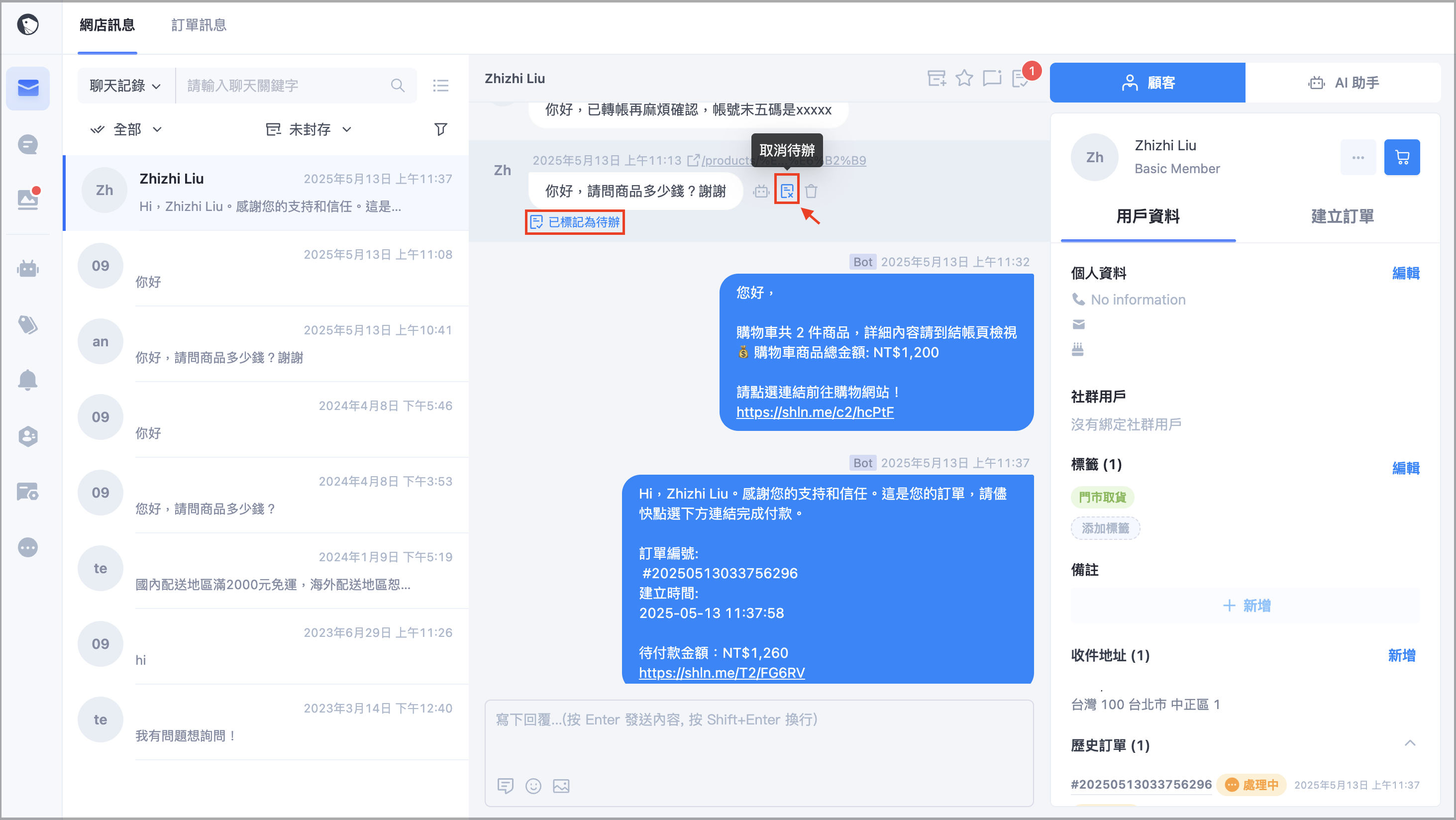Open the chat bubble sidebar icon
Image resolution: width=1456 pixels, height=820 pixels.
click(28, 145)
